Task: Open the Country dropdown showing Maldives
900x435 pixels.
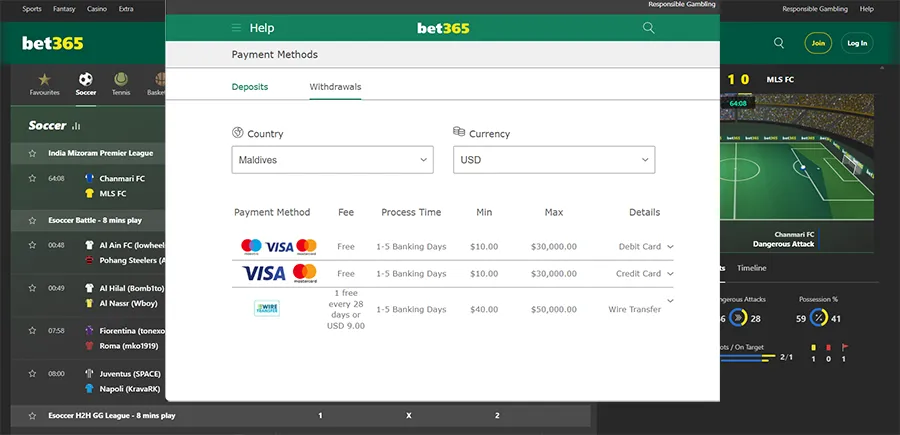Action: (x=332, y=160)
